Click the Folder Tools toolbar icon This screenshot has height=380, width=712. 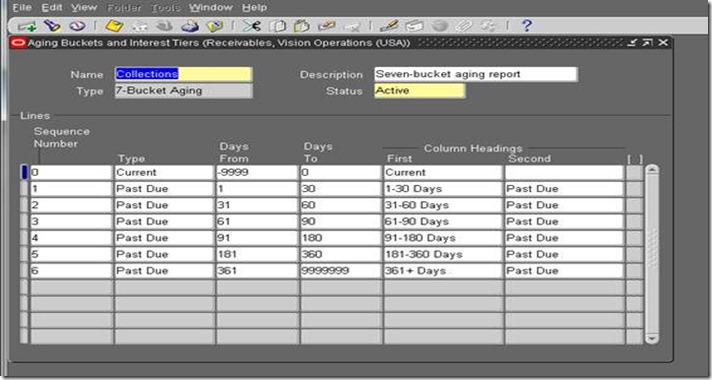click(x=489, y=26)
